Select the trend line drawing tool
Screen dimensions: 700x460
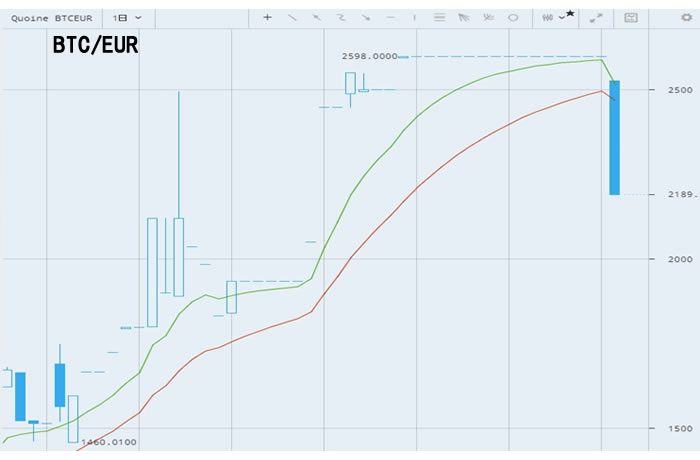(292, 17)
